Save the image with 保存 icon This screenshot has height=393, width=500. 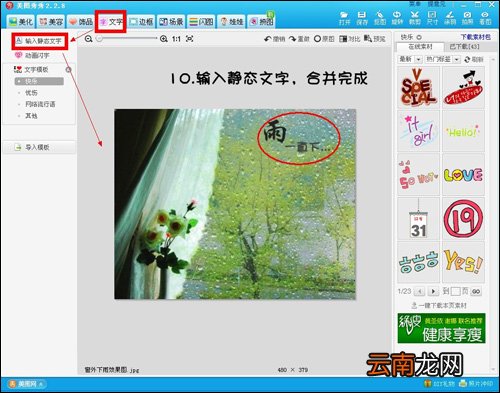pyautogui.click(x=362, y=18)
